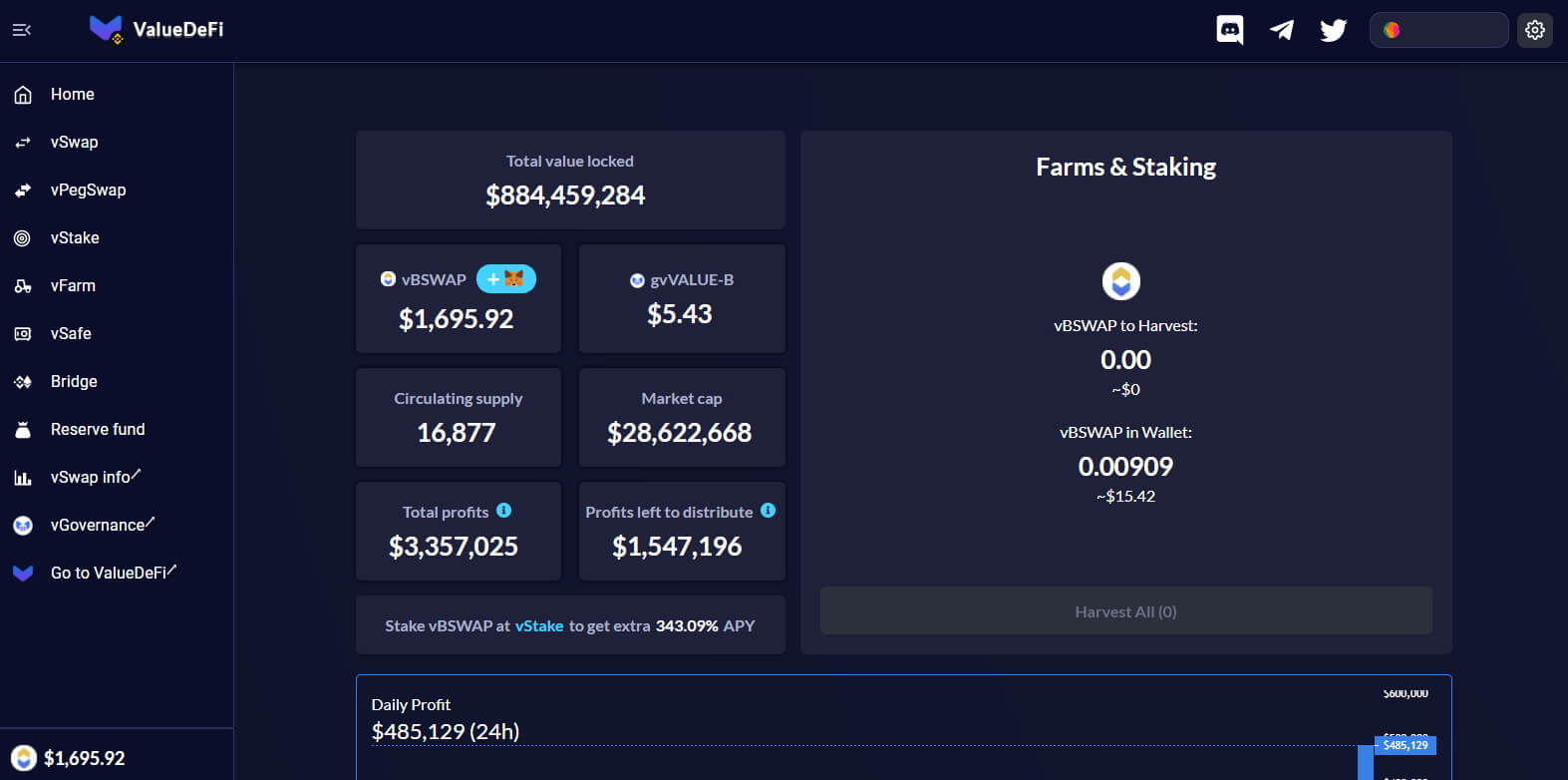Click the Bridge icon in sidebar
Screen dimensions: 1568x780
tap(23, 382)
